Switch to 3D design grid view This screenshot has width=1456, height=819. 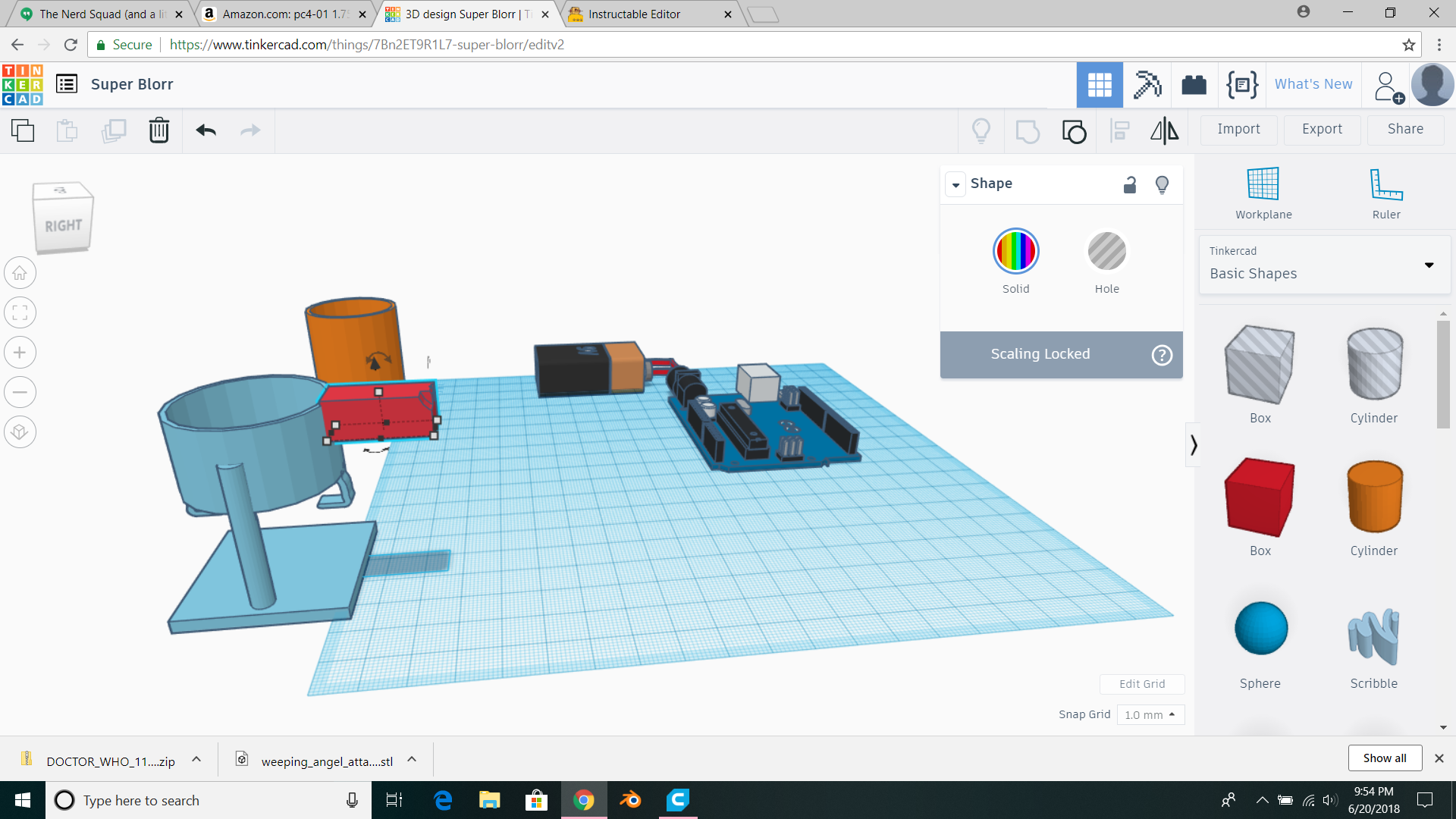click(x=1100, y=85)
